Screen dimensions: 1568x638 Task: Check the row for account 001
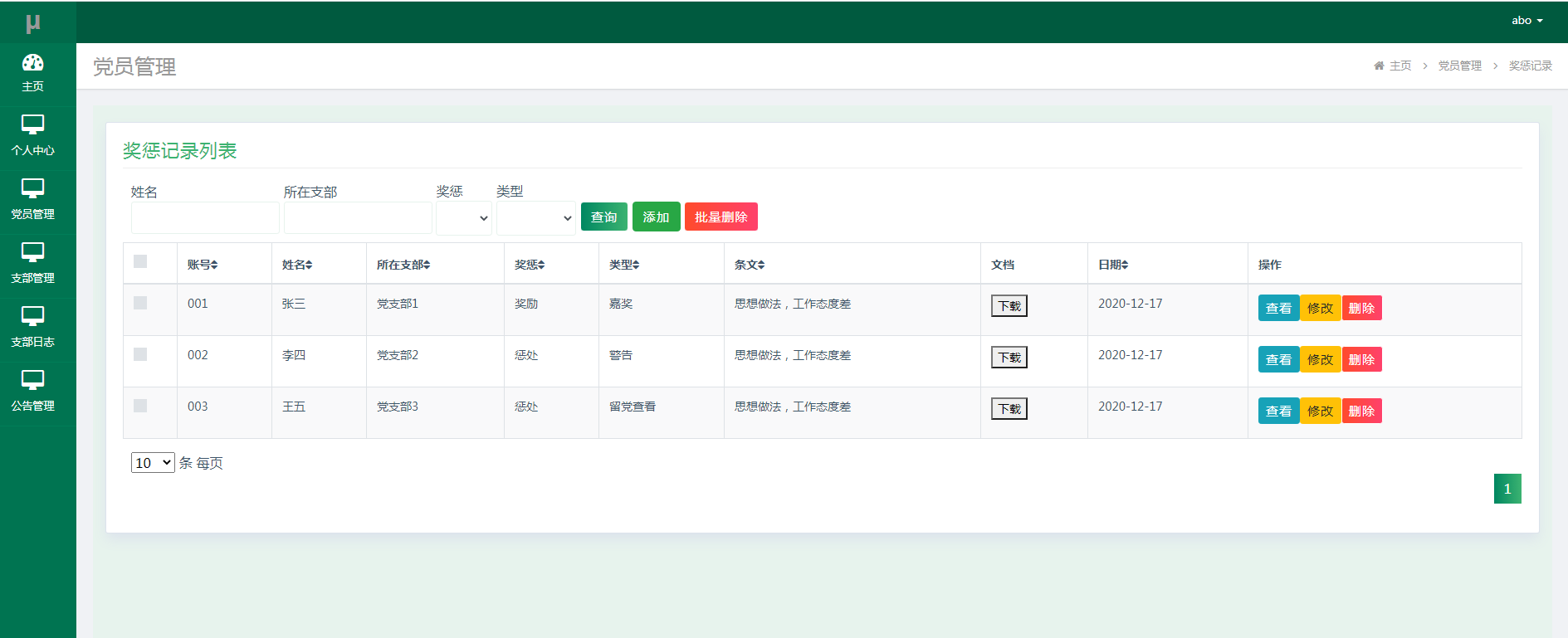click(x=140, y=303)
